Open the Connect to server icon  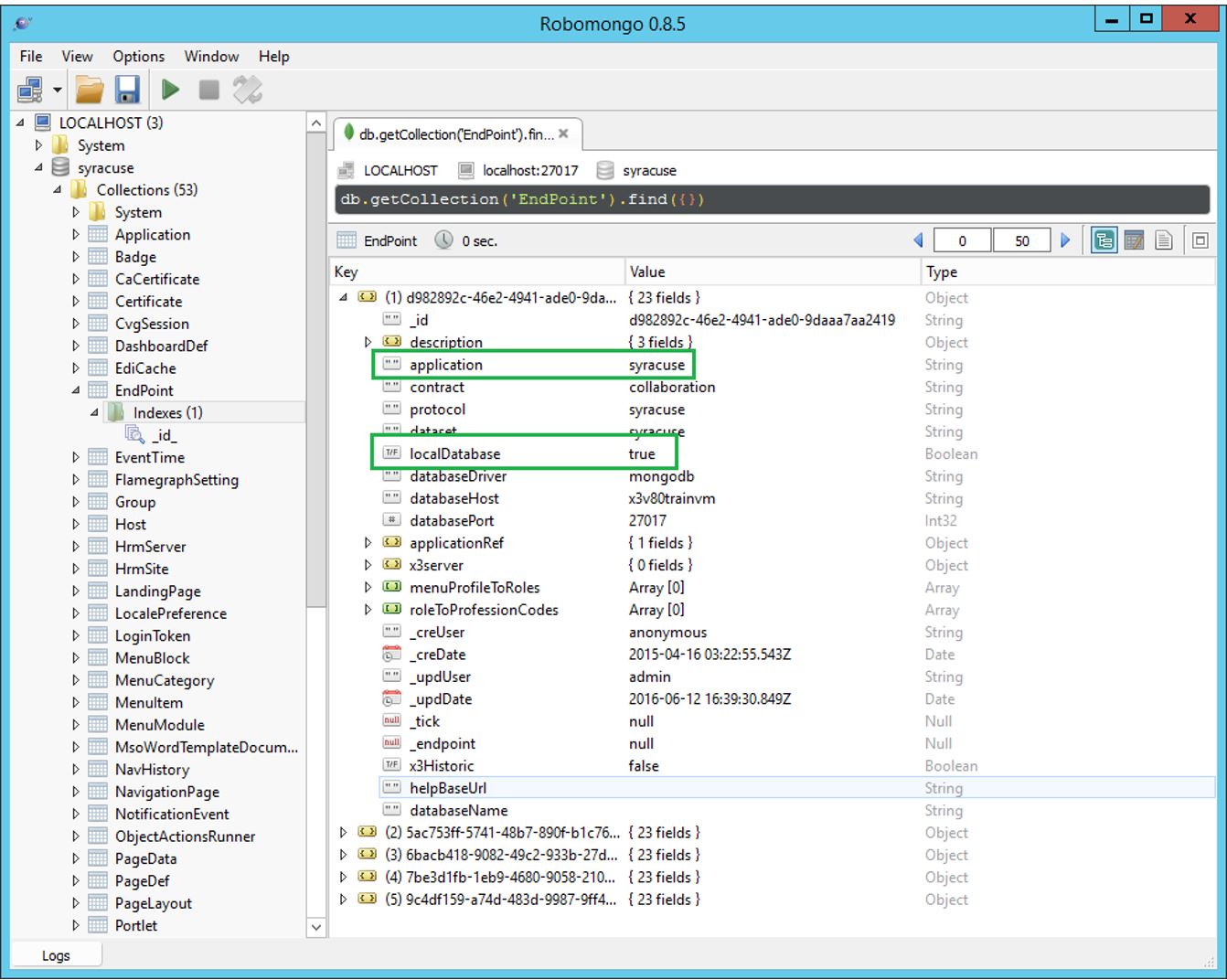(30, 90)
